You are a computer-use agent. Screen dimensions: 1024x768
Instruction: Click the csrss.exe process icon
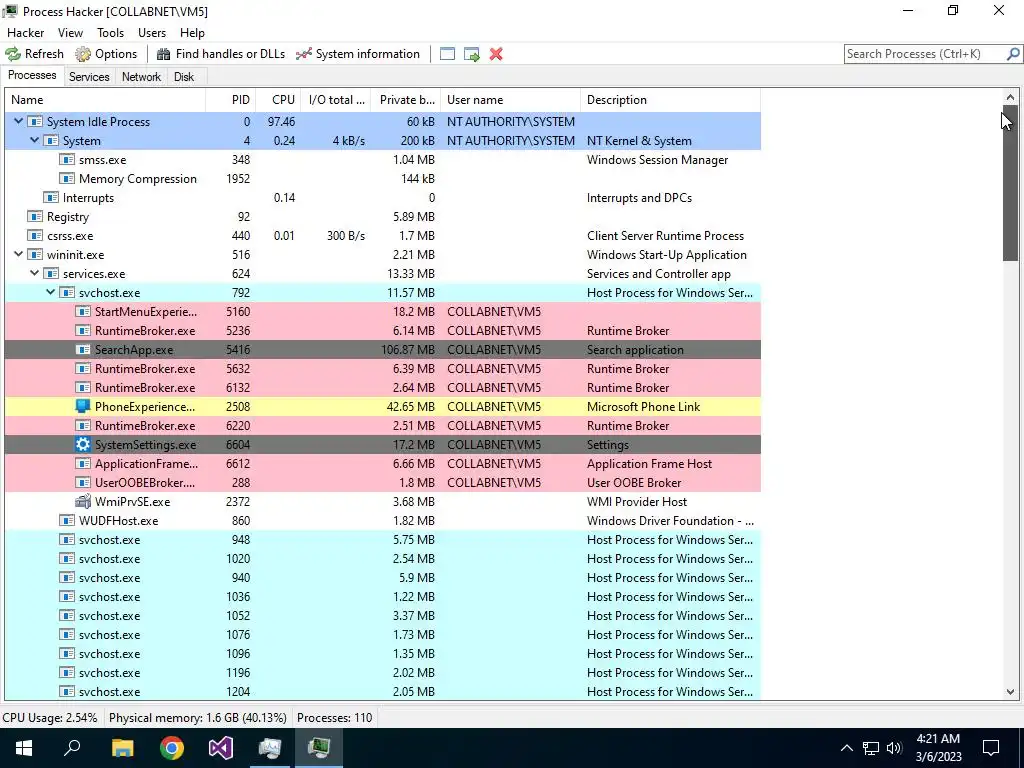pos(35,236)
